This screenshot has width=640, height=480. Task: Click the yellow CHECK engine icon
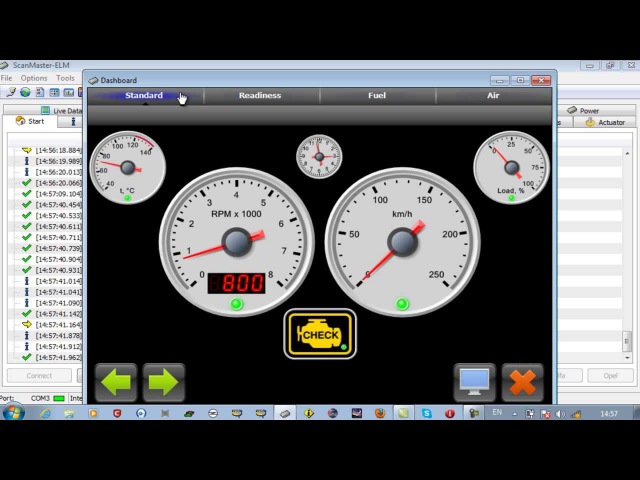pos(320,334)
